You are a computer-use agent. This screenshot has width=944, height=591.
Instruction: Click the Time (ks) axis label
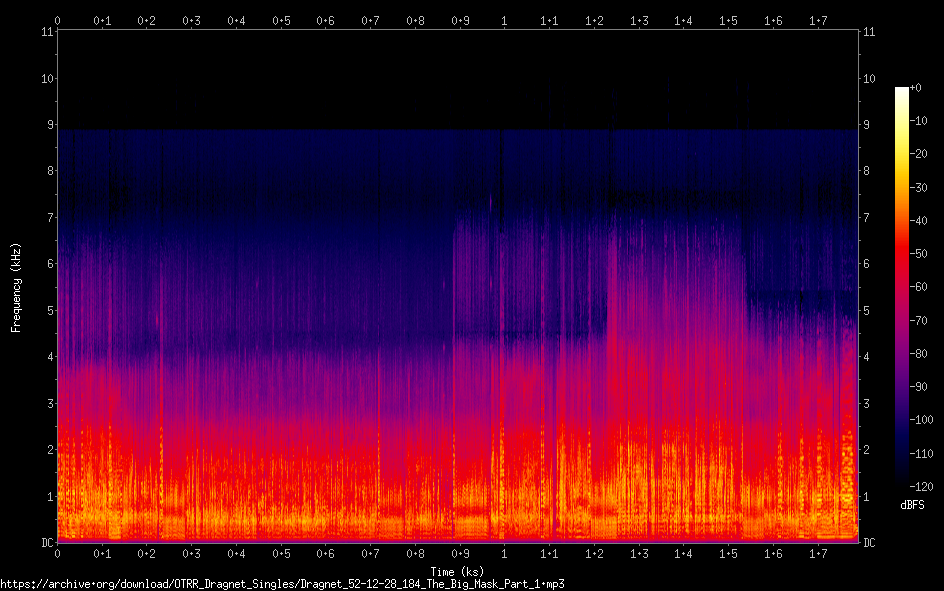click(x=457, y=571)
